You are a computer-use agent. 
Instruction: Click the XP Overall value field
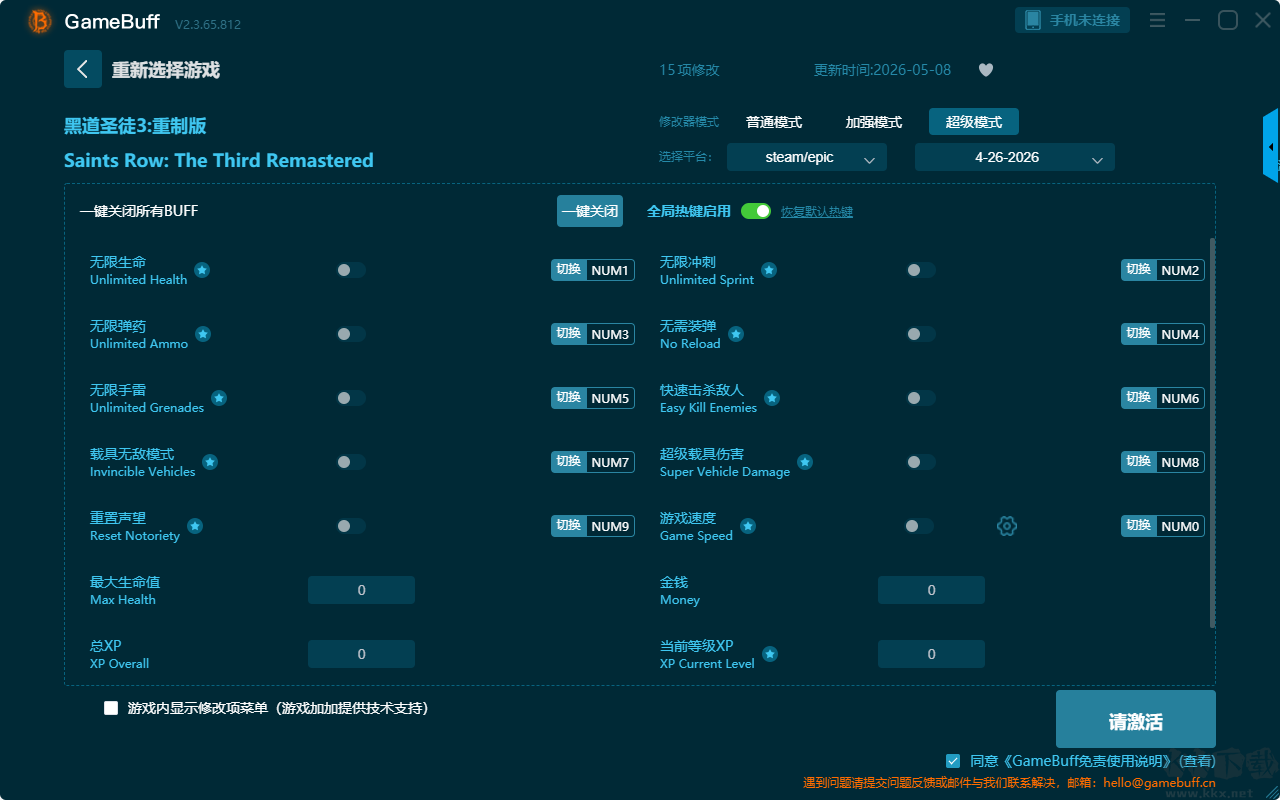pos(361,654)
